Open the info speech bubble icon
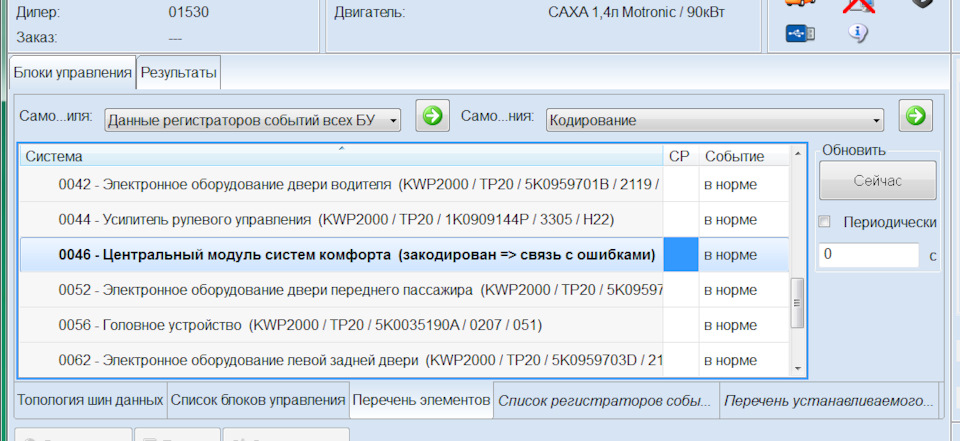Screen dimensions: 960x441 tap(858, 32)
